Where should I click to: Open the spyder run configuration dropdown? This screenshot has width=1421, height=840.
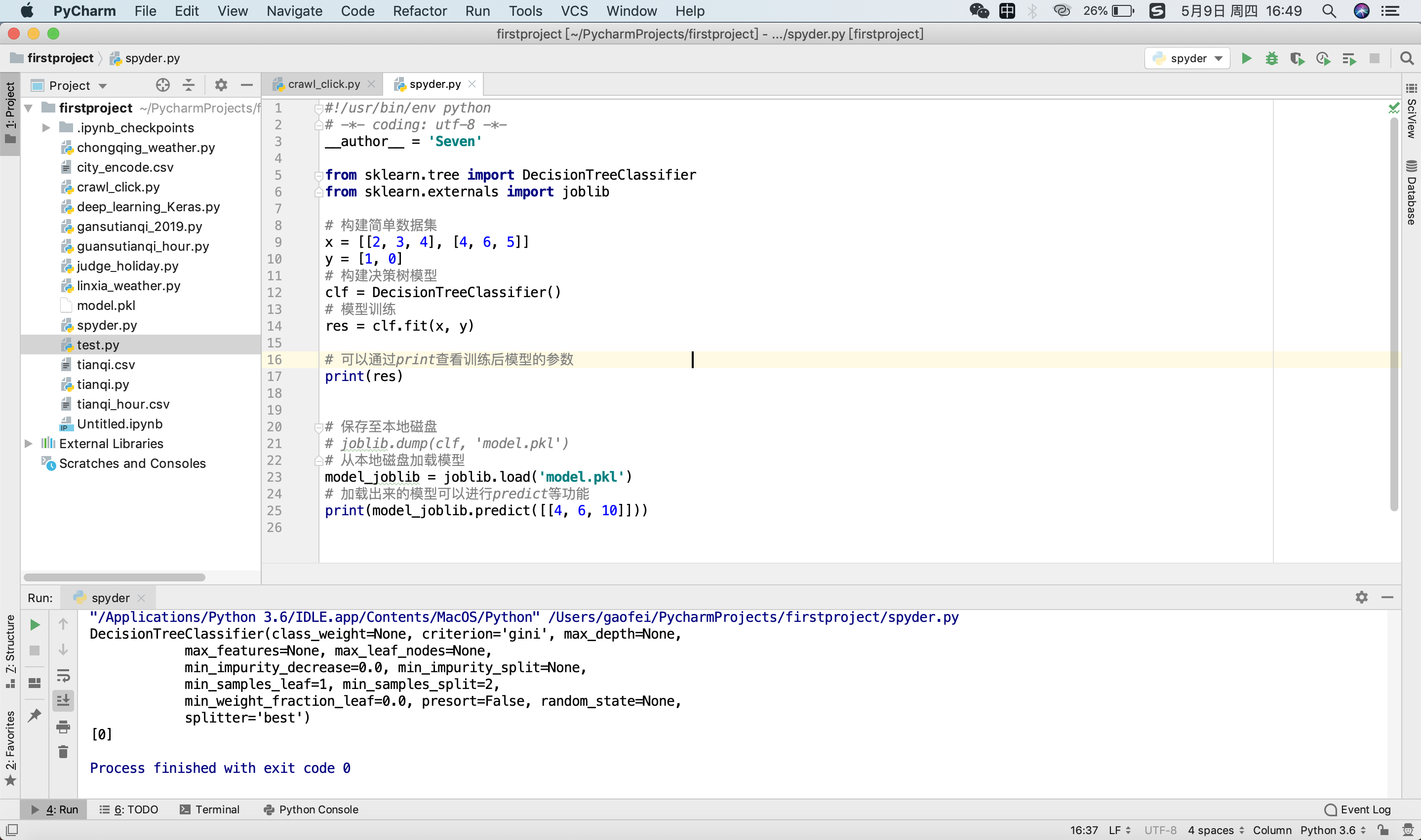pos(1188,58)
